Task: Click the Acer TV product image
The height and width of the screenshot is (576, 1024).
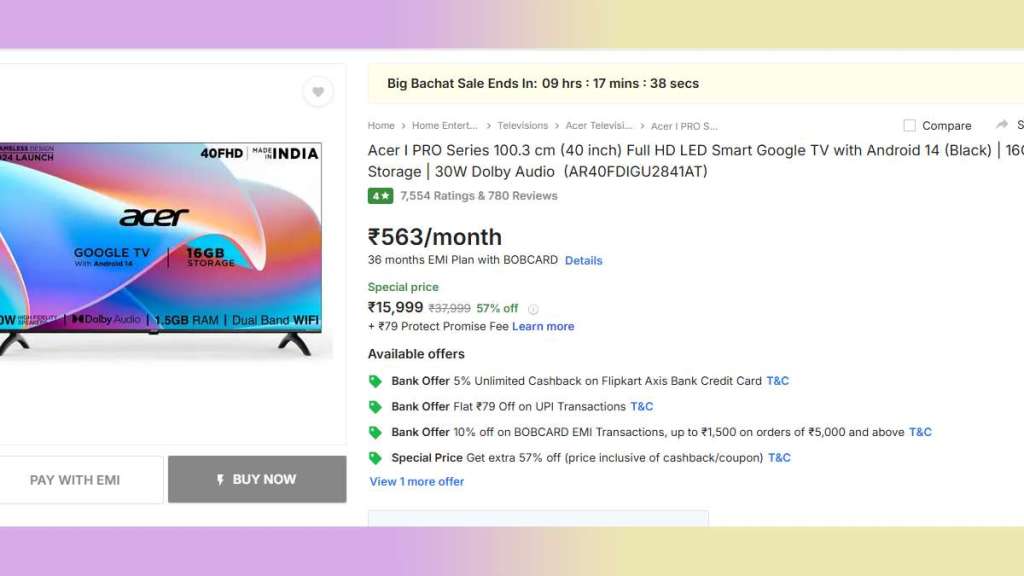Action: point(160,245)
